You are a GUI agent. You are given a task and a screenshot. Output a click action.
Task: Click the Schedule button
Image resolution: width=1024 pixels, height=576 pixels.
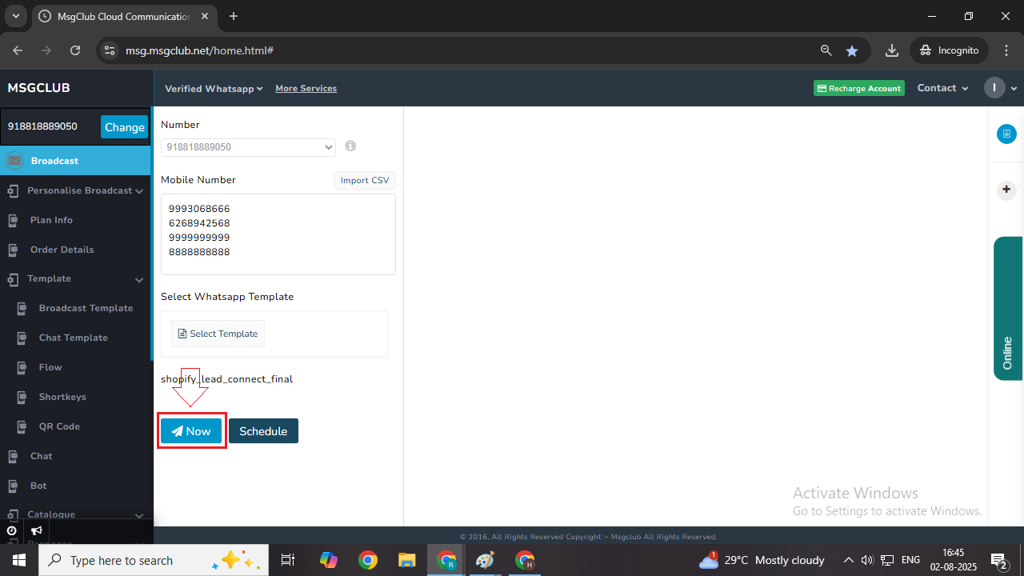tap(263, 431)
